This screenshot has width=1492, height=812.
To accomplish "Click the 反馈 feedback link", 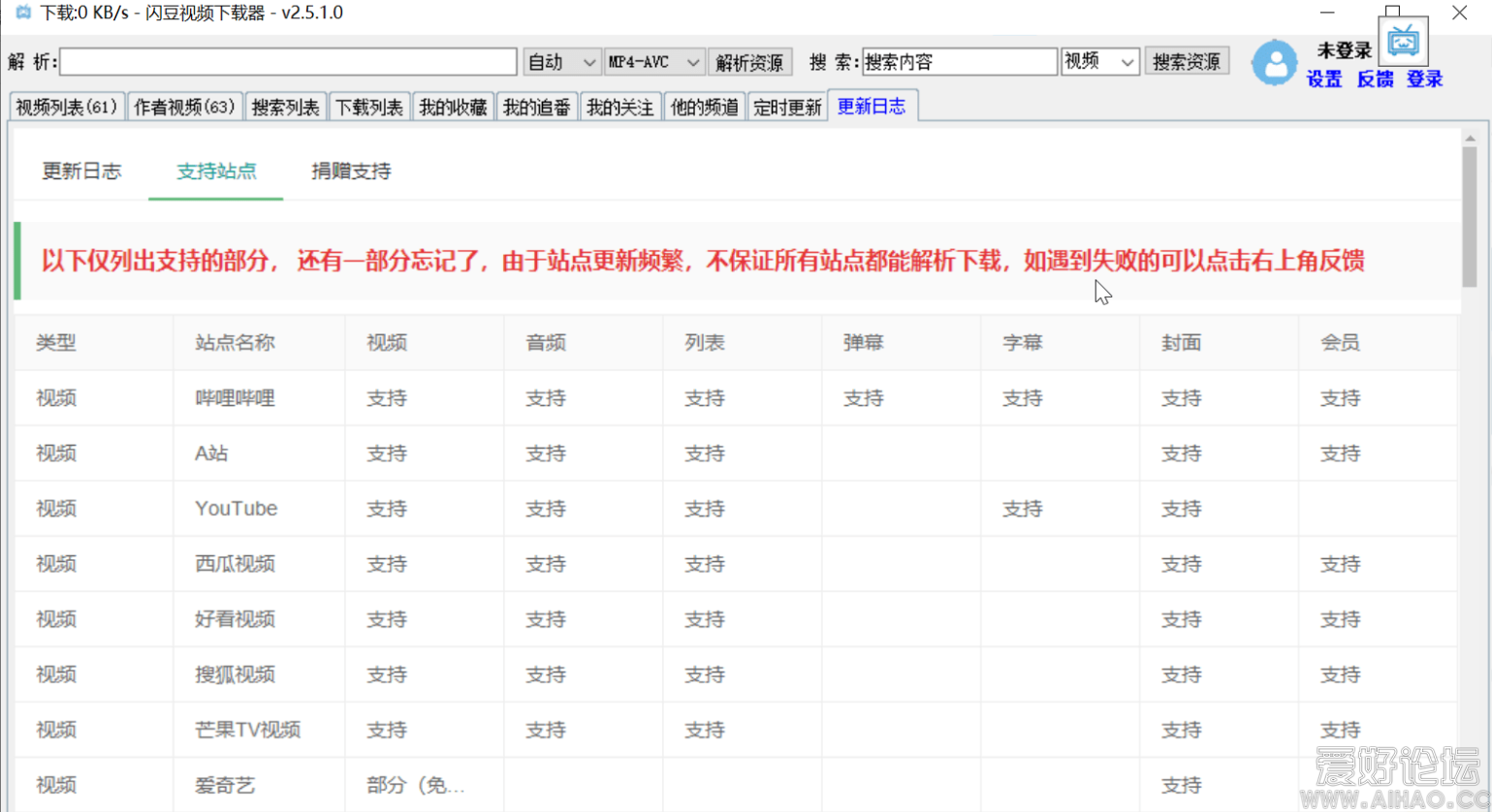I will tap(1374, 80).
